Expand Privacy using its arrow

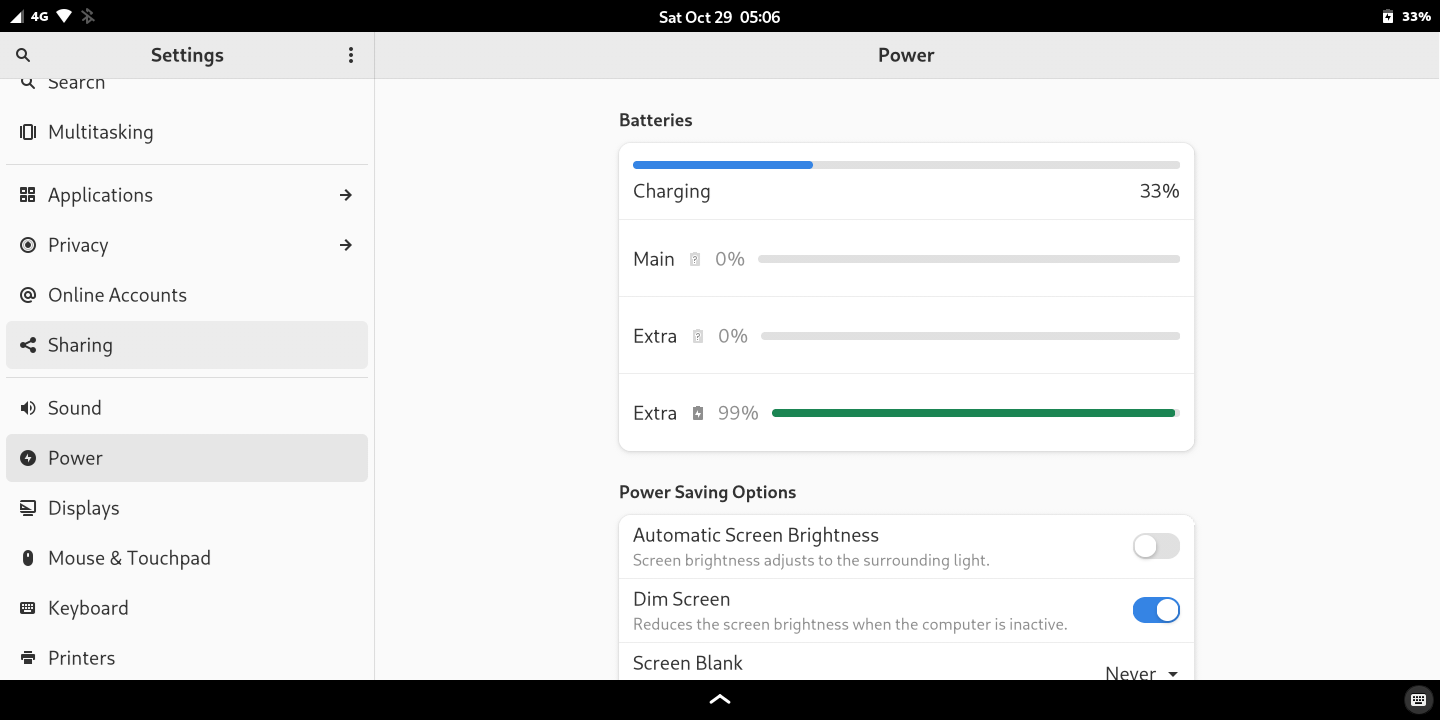coord(346,245)
